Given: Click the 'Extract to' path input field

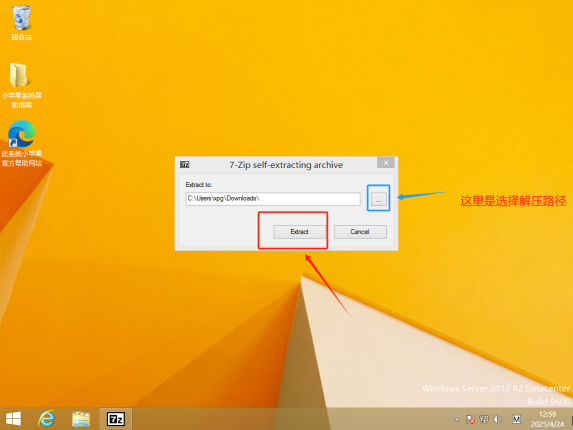Looking at the screenshot, I should point(273,199).
